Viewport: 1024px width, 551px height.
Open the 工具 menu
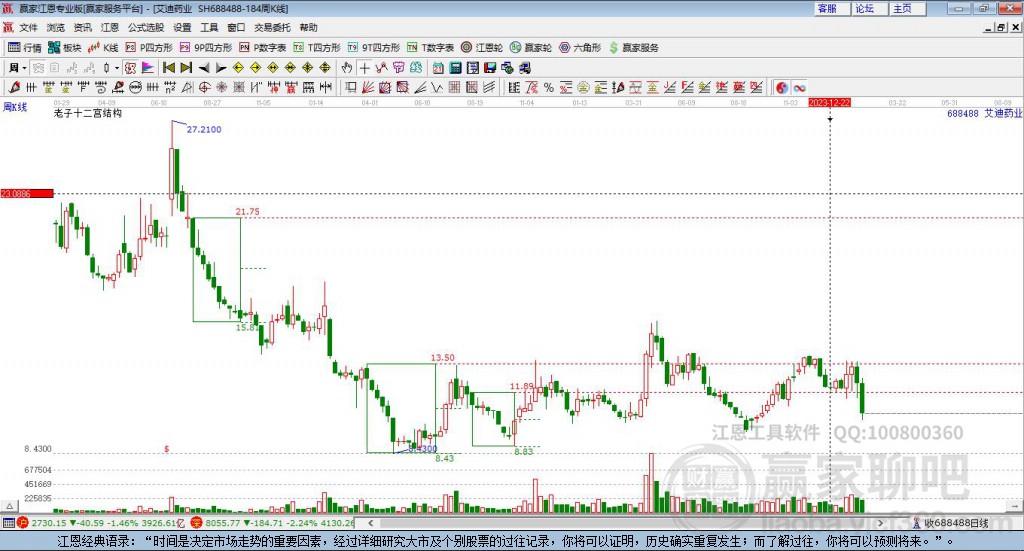pos(209,27)
